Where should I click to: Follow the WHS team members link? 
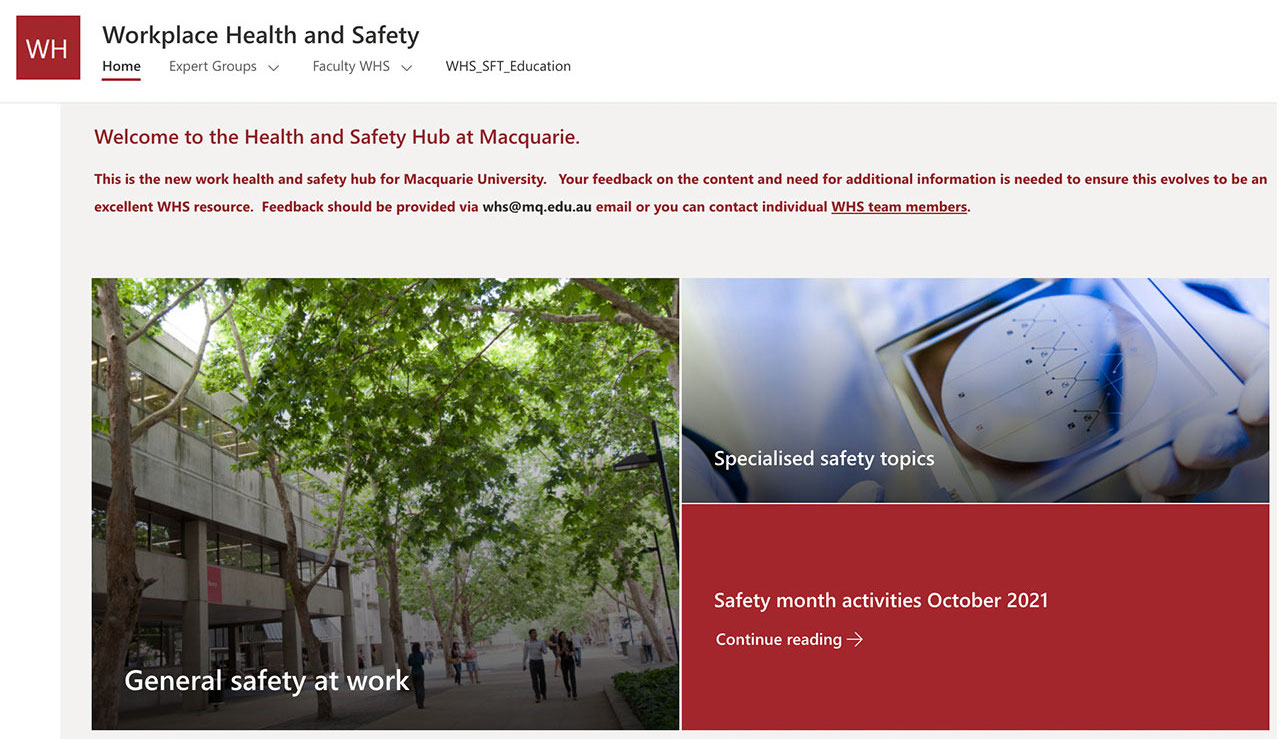[x=899, y=207]
